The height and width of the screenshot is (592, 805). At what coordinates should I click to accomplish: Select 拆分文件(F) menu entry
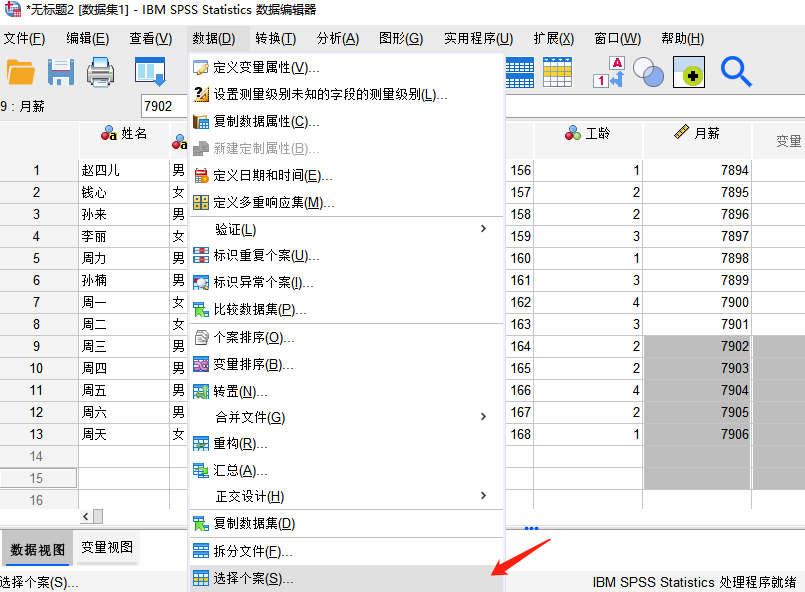coord(346,551)
